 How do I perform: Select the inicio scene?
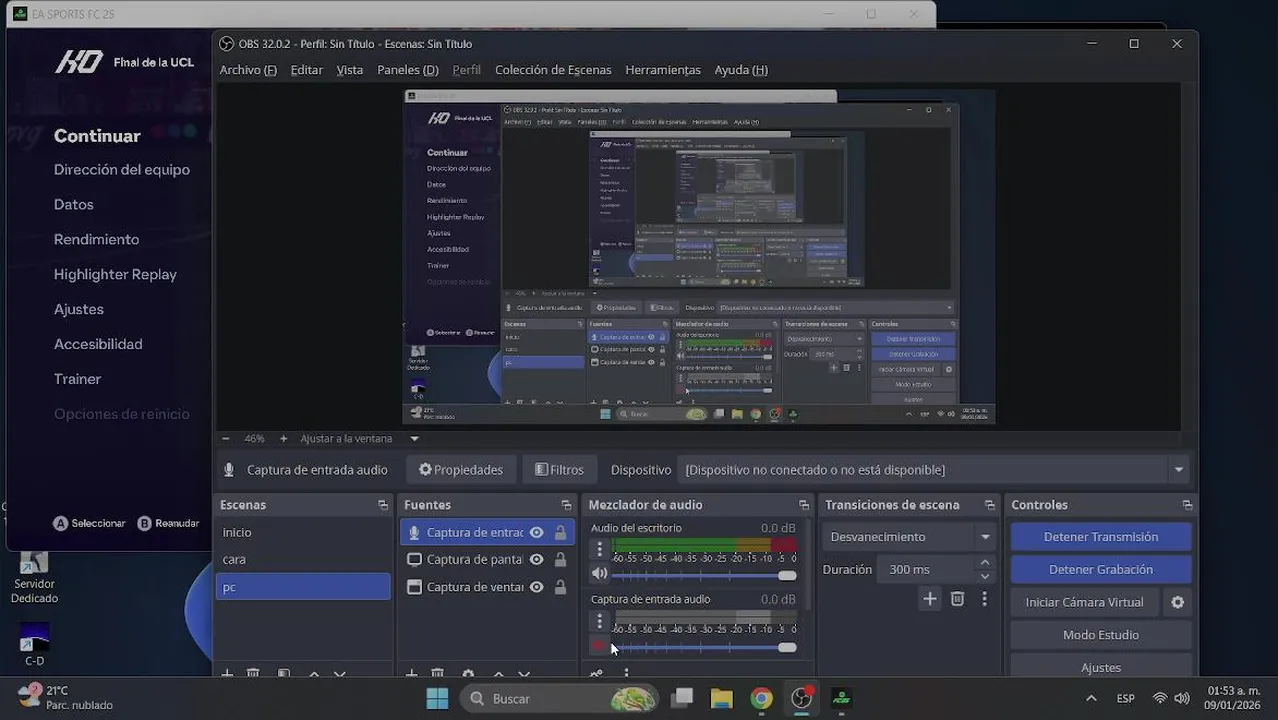303,533
